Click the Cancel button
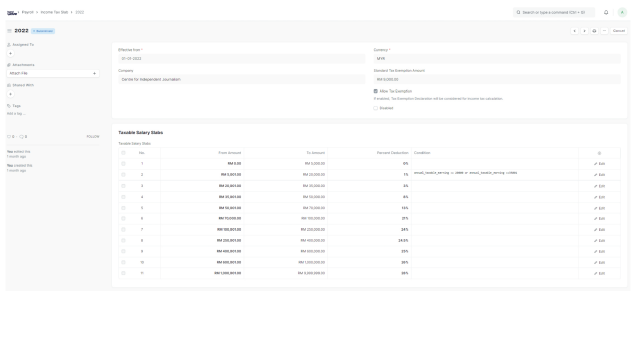This screenshot has height=360, width=636. (x=619, y=31)
